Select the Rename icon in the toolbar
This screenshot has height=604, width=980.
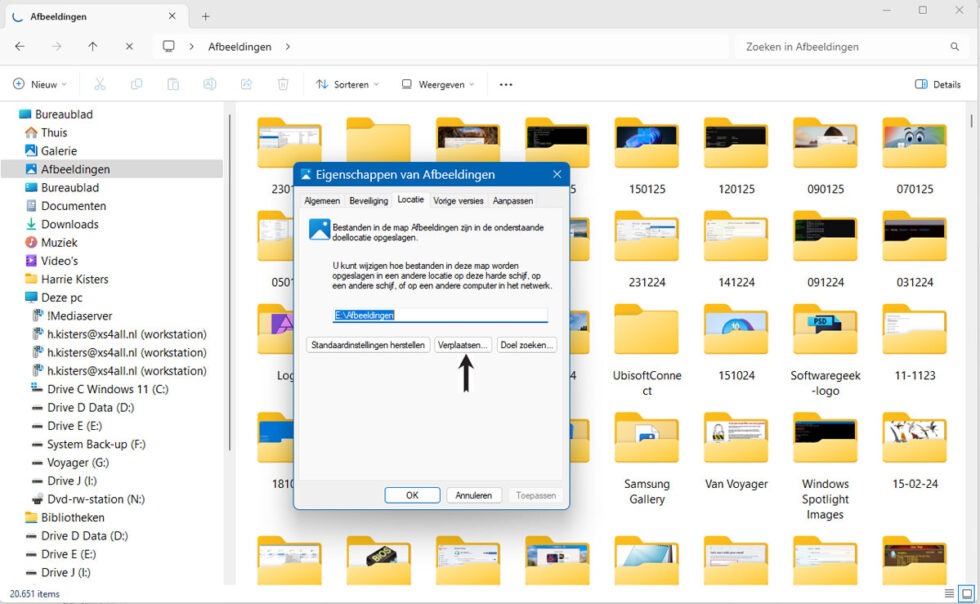(x=208, y=84)
